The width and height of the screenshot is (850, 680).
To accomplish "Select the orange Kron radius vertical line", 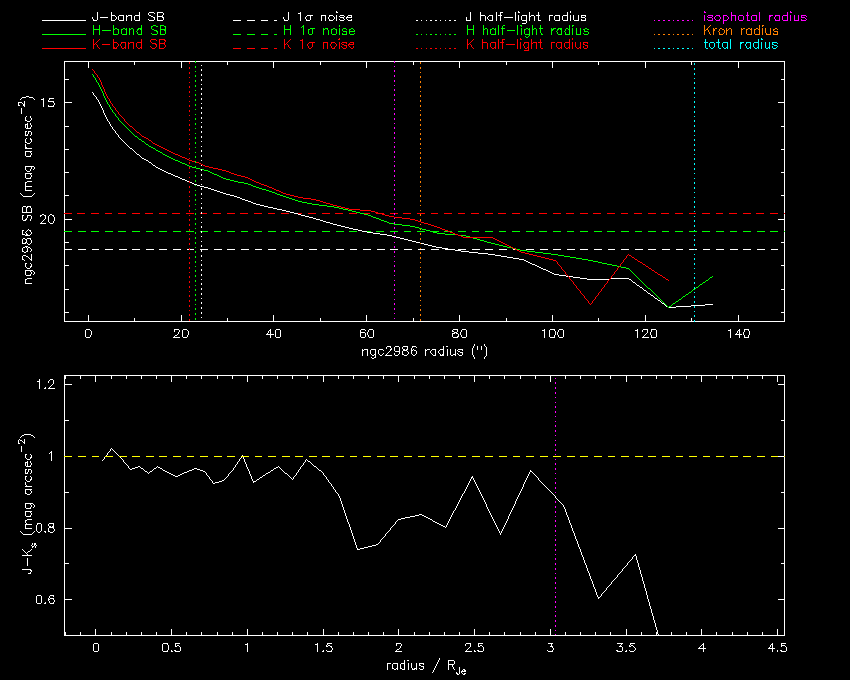I will click(420, 150).
